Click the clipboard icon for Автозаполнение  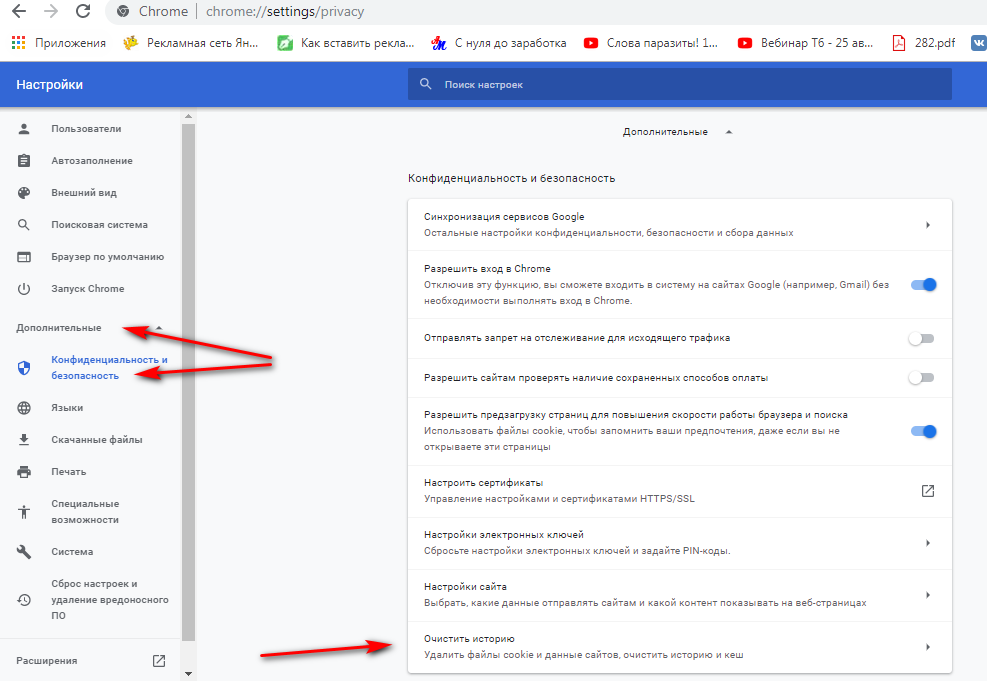tap(24, 160)
